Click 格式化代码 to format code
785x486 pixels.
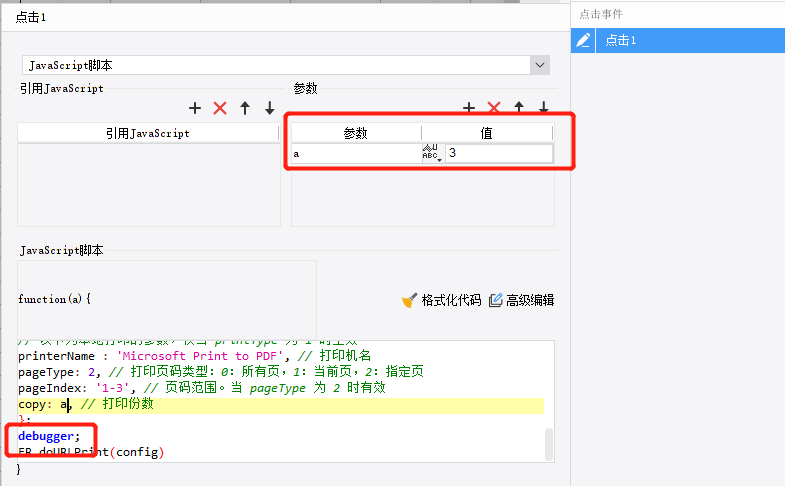point(441,300)
